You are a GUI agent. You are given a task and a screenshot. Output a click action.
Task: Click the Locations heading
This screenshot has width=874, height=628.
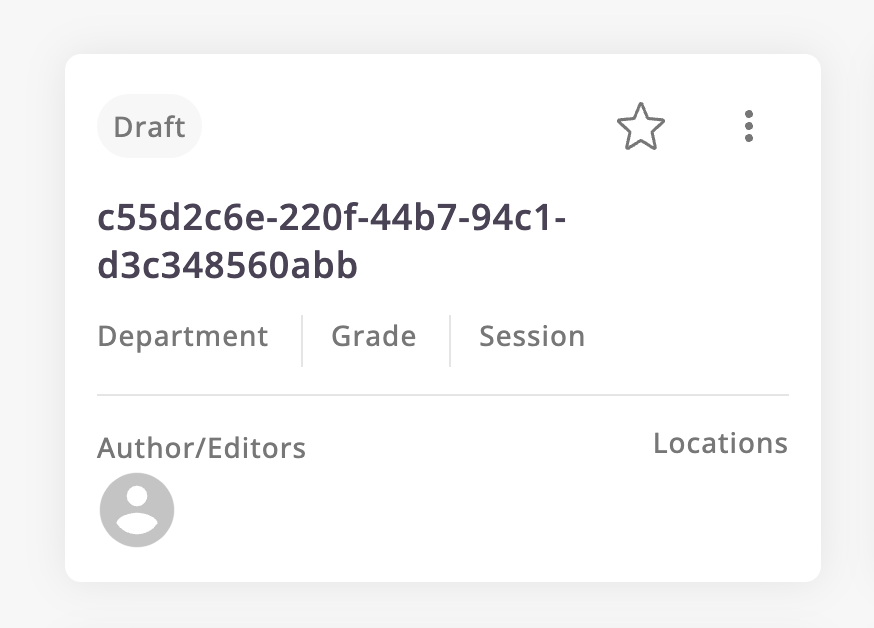pos(720,443)
